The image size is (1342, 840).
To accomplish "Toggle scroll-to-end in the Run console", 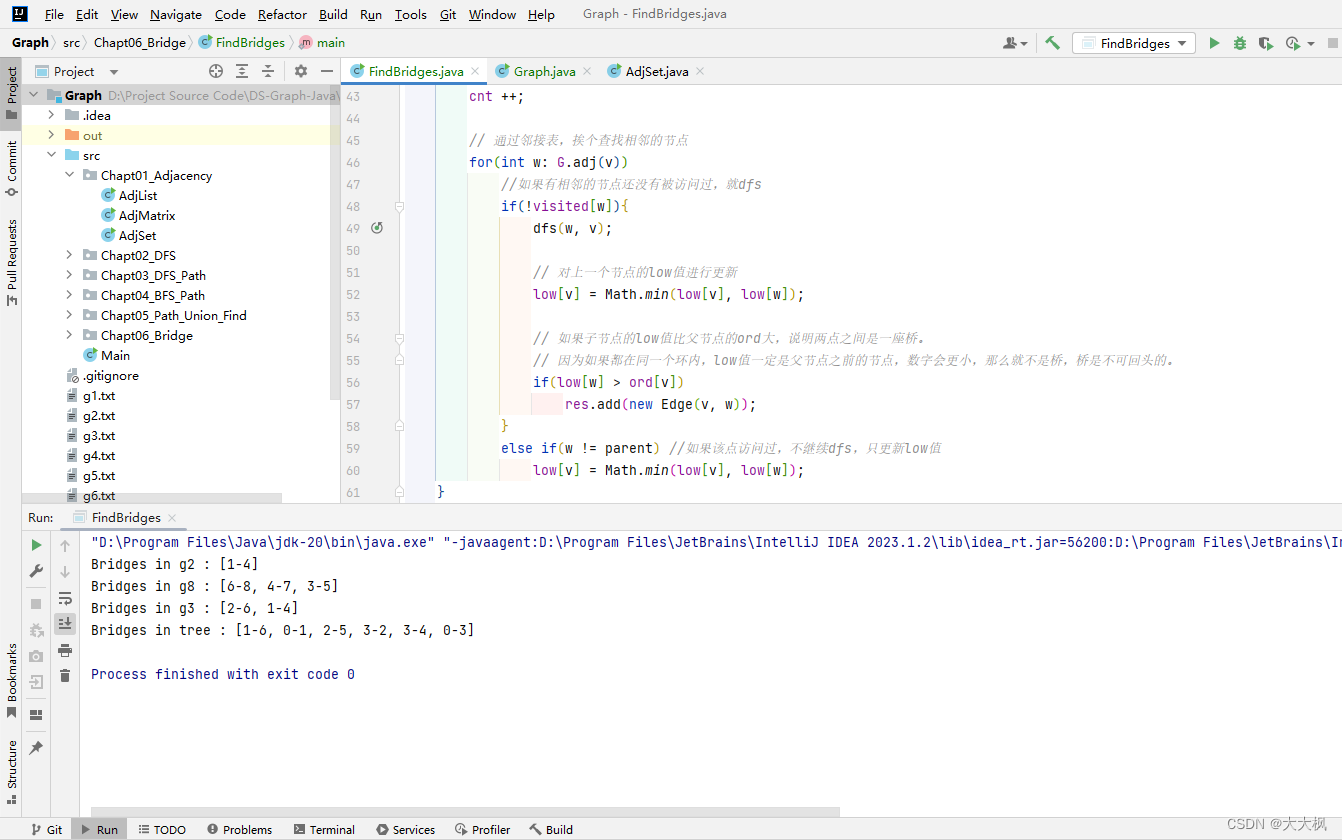I will point(65,623).
